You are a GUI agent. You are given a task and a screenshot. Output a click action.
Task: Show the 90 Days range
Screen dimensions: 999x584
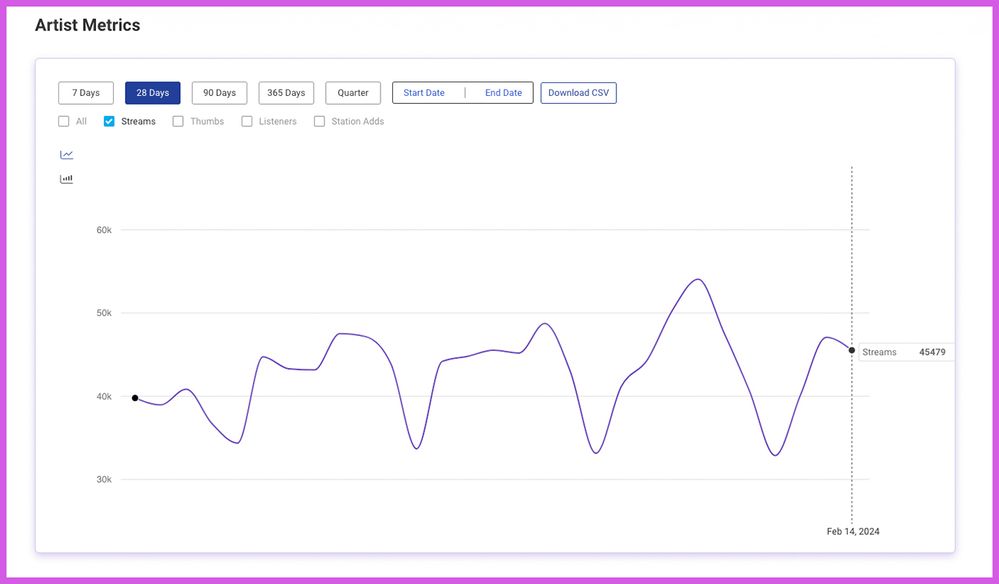pyautogui.click(x=219, y=93)
